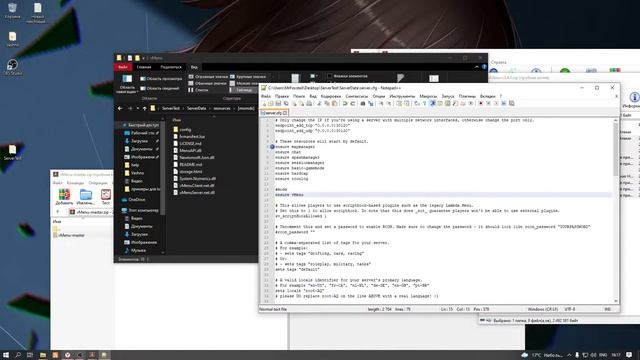Switch to Вид tab in Explorer ribbon

pos(194,67)
